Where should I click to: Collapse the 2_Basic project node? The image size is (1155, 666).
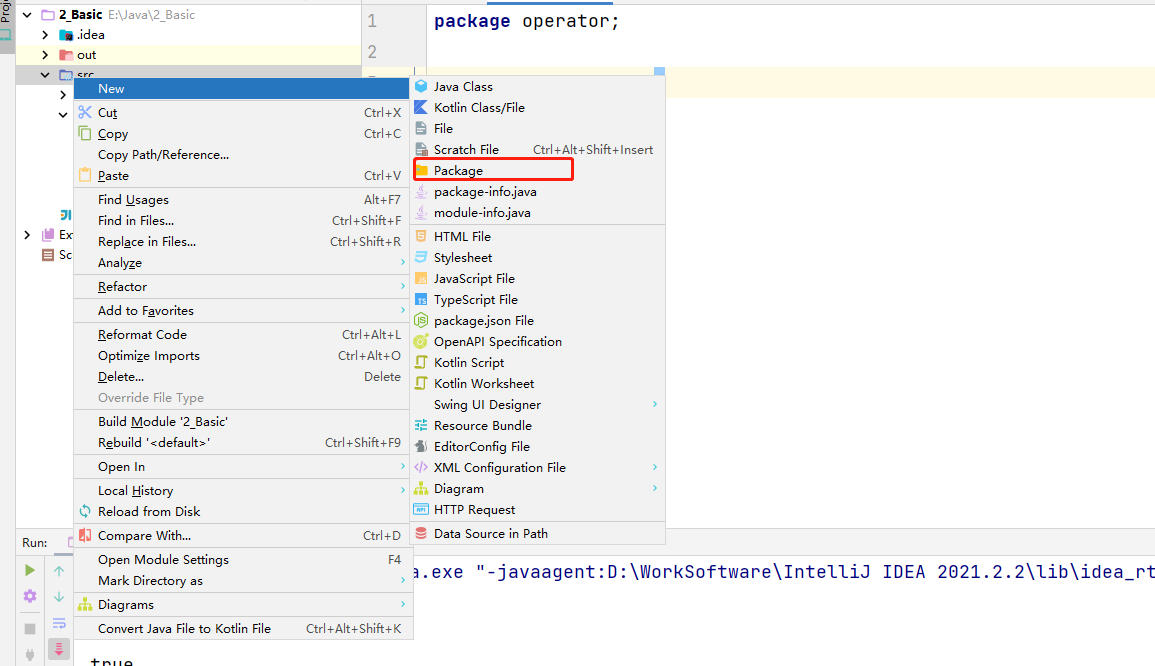coord(27,15)
